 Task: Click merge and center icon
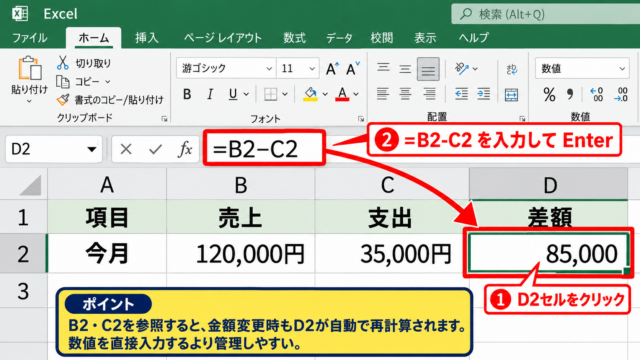511,95
